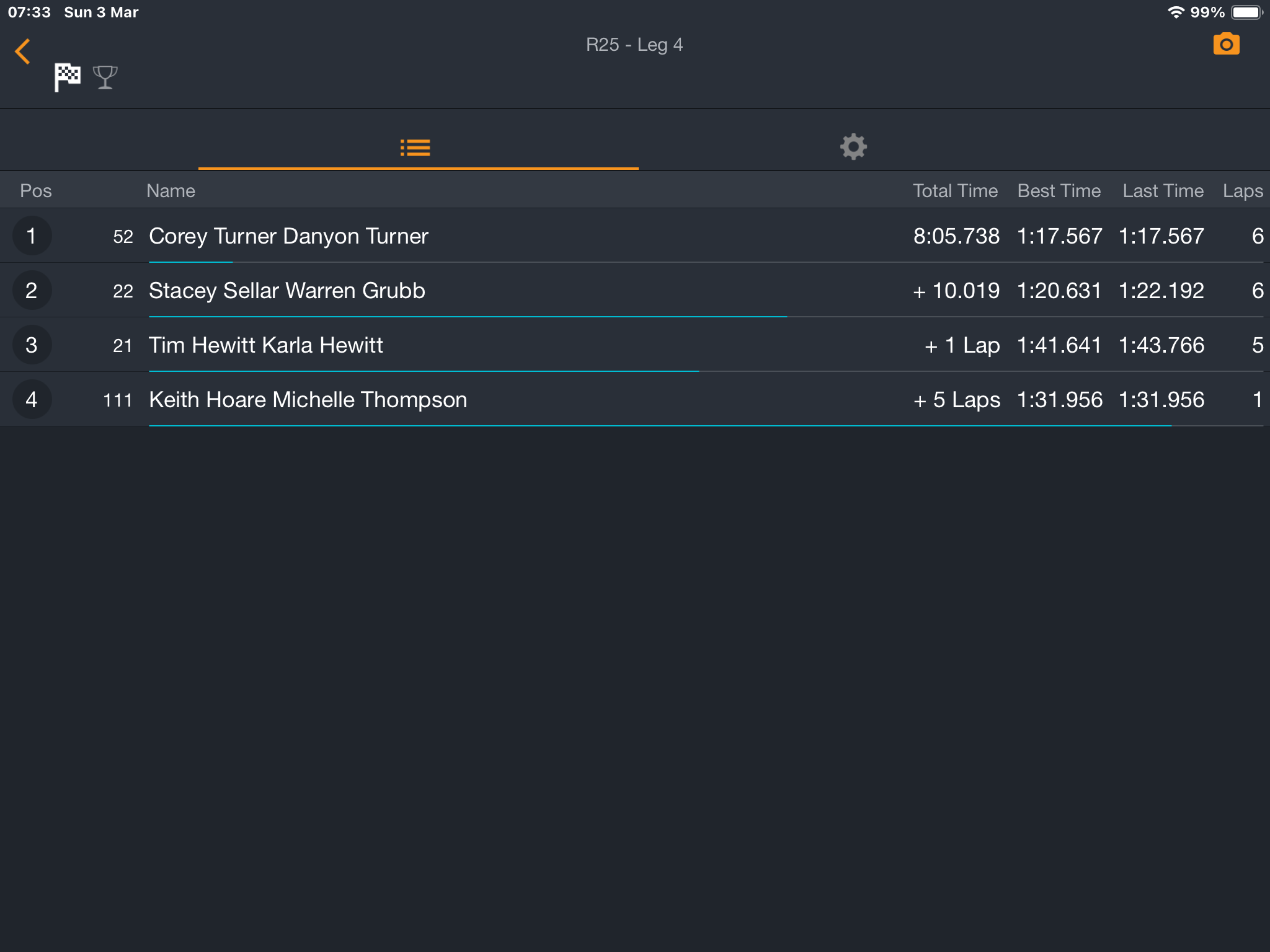The image size is (1270, 952).
Task: Tap position 2 circle badge
Action: coord(32,290)
